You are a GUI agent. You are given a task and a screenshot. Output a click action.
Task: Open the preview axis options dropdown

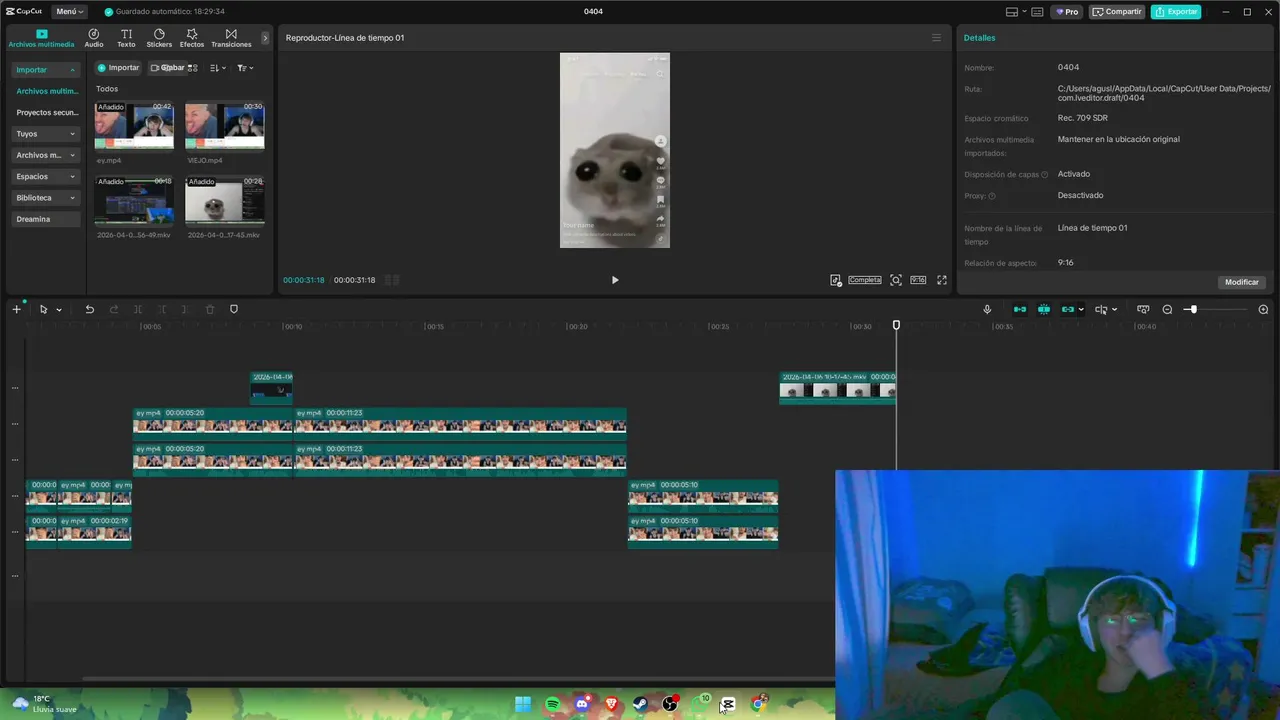click(x=1114, y=310)
